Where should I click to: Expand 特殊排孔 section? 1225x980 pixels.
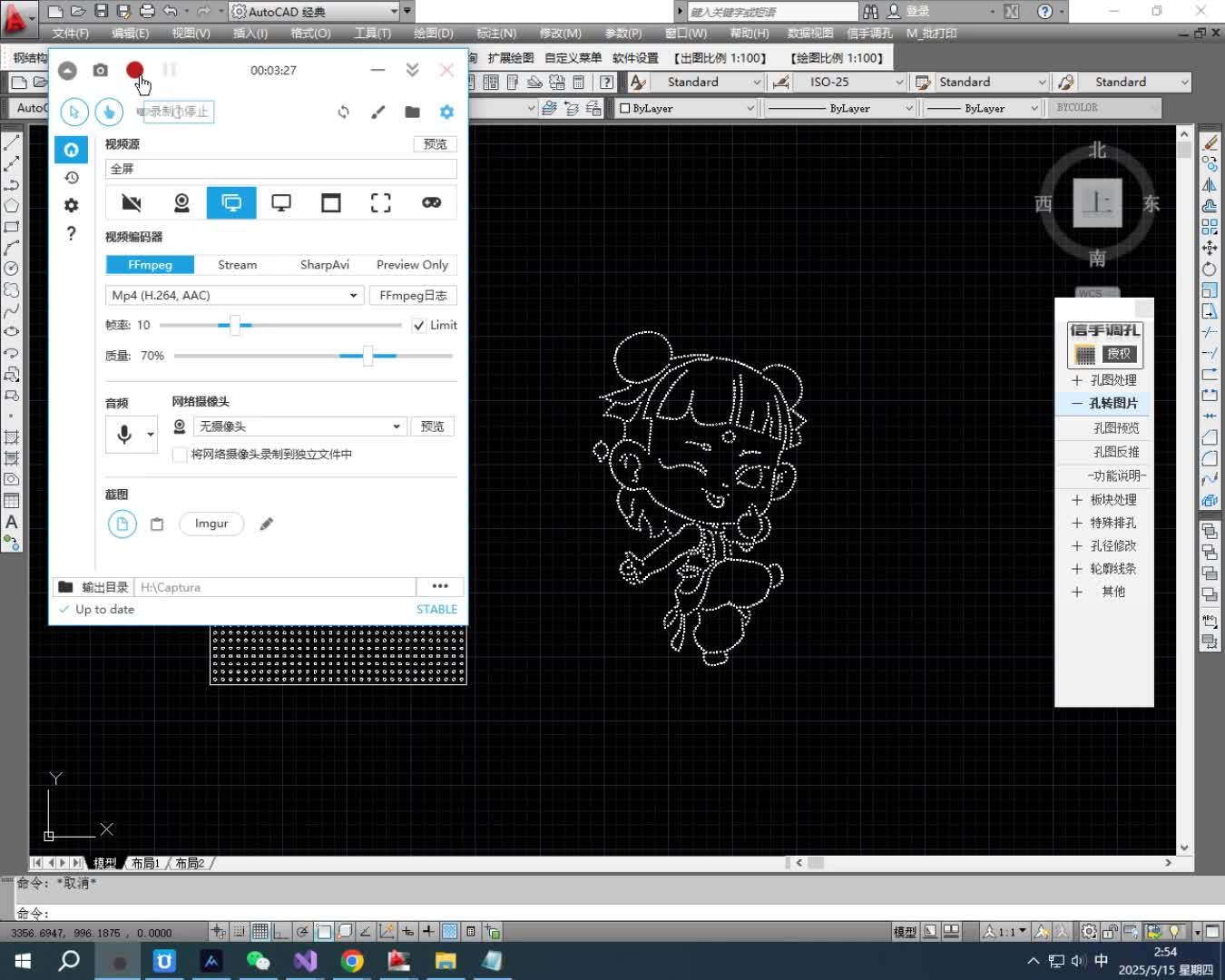[x=1104, y=523]
